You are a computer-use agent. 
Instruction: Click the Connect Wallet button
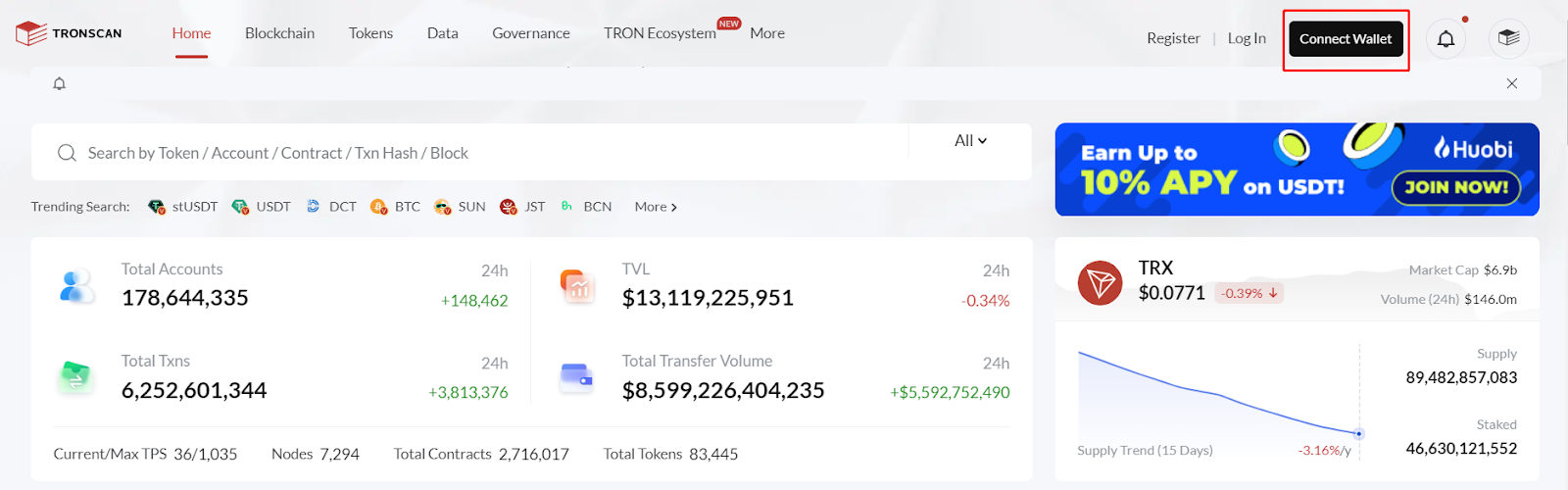pyautogui.click(x=1346, y=39)
